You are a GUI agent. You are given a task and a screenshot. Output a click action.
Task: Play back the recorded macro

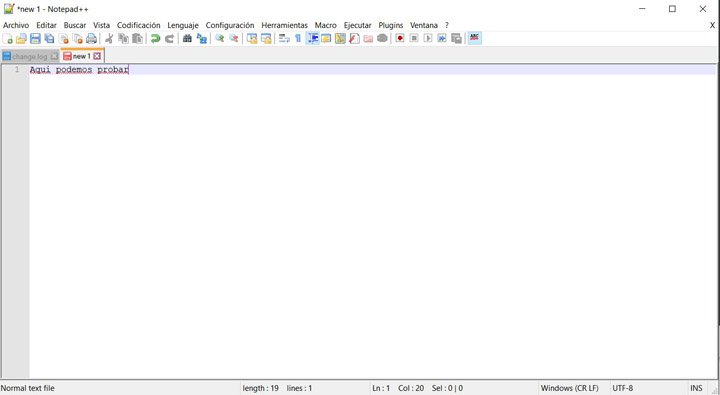click(x=428, y=39)
